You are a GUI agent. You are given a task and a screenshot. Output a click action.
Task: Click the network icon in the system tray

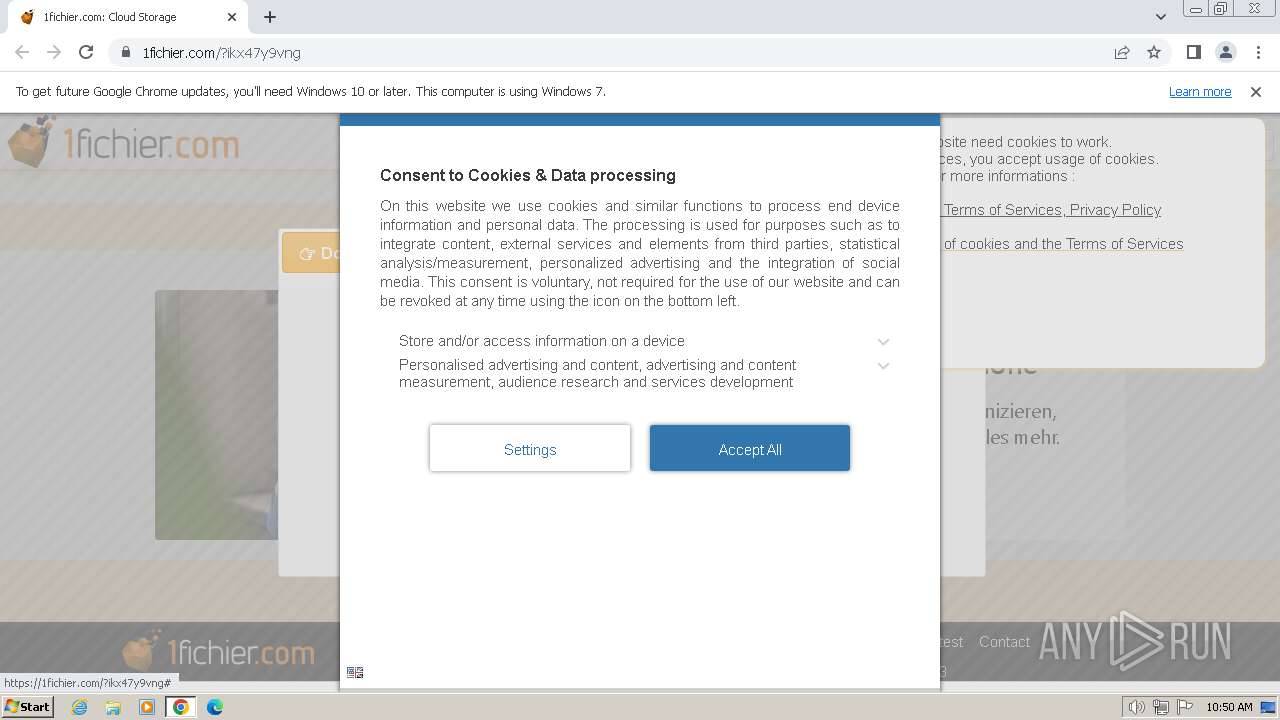coord(1160,707)
